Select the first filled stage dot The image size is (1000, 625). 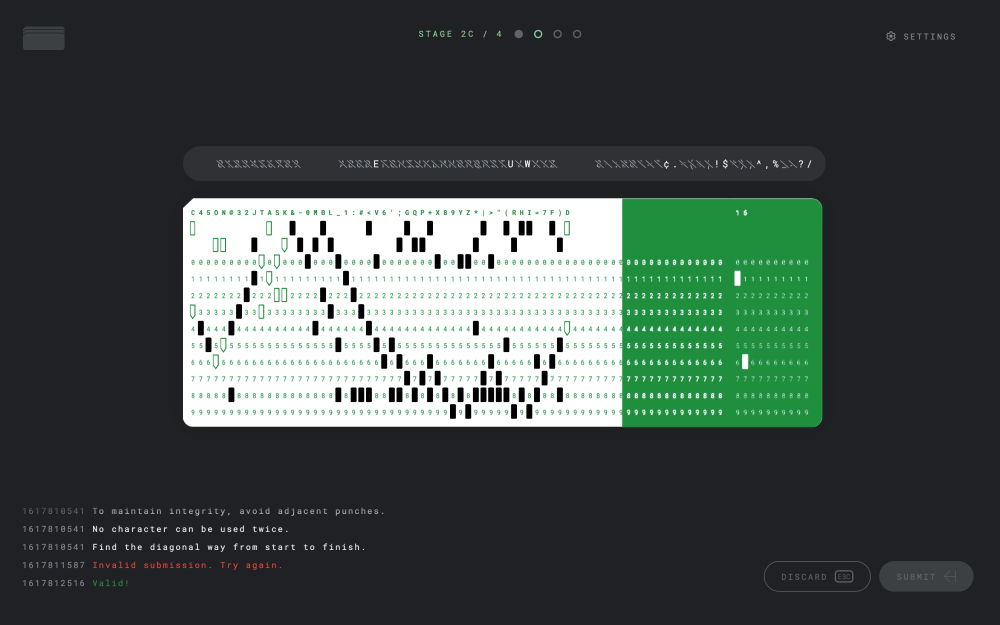click(519, 34)
